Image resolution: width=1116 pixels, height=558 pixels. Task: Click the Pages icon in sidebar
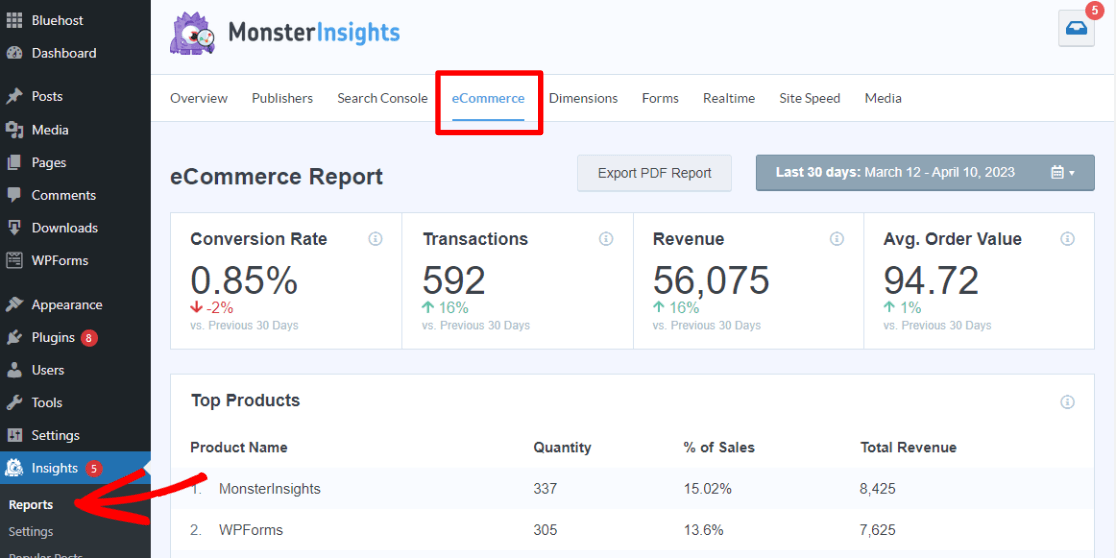point(14,163)
